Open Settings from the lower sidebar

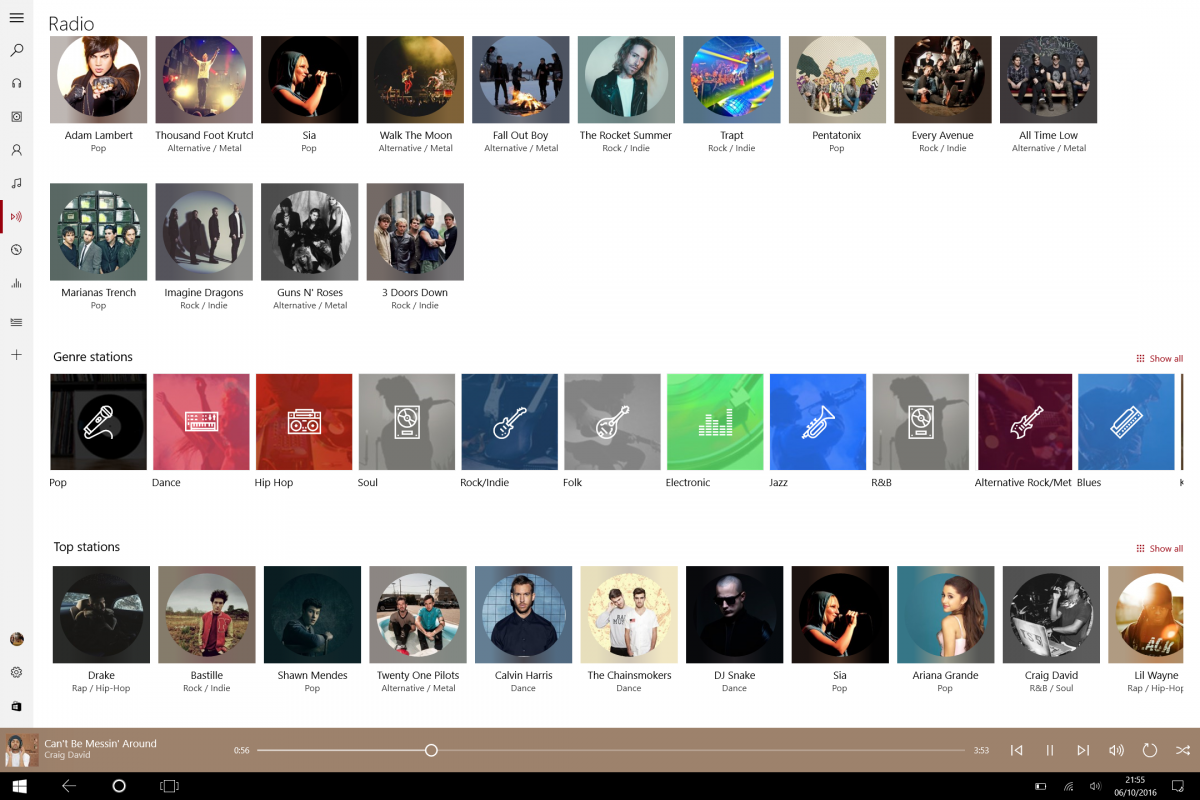point(16,673)
